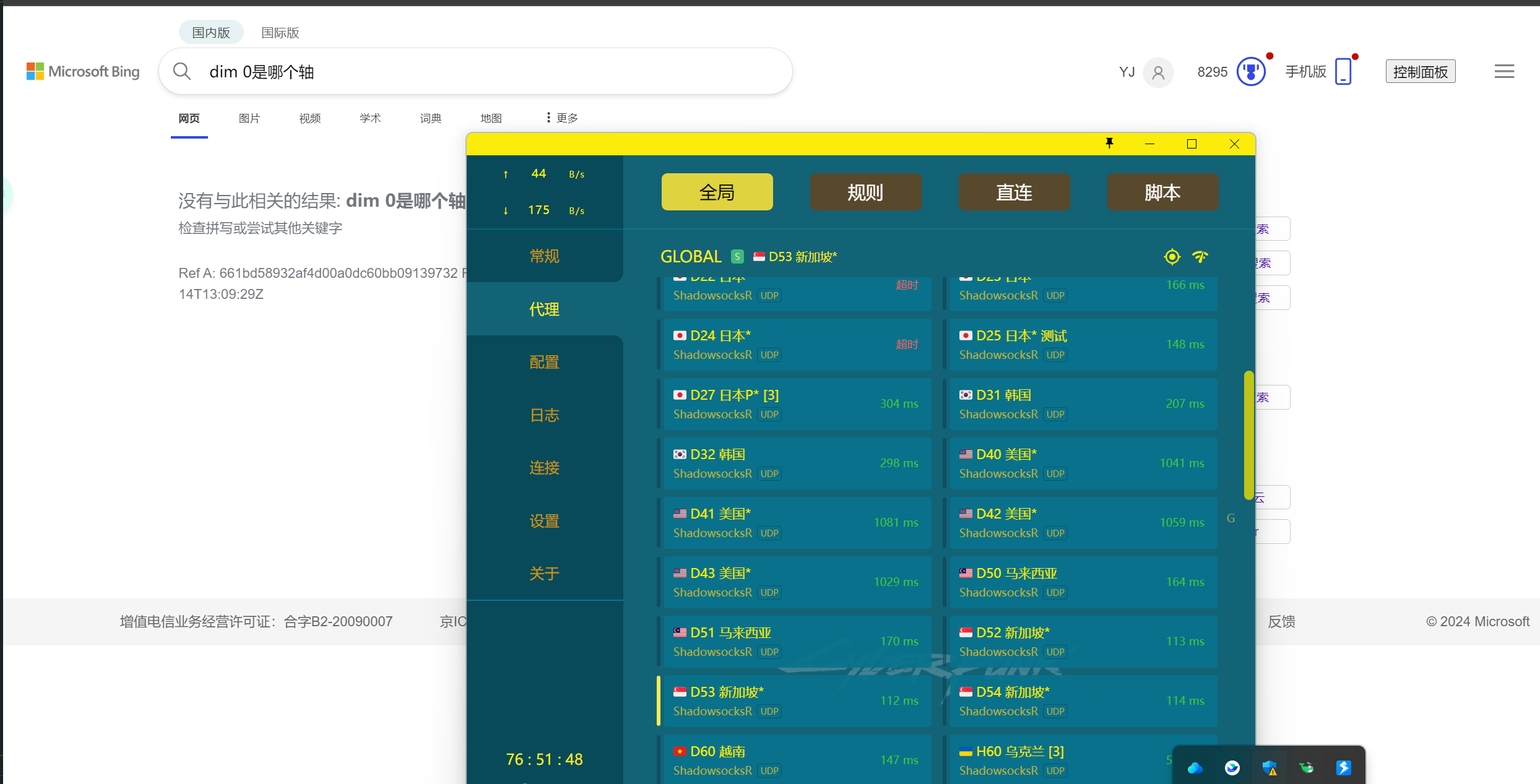Switch to 直连 direct mode
The width and height of the screenshot is (1540, 784).
coord(1014,192)
